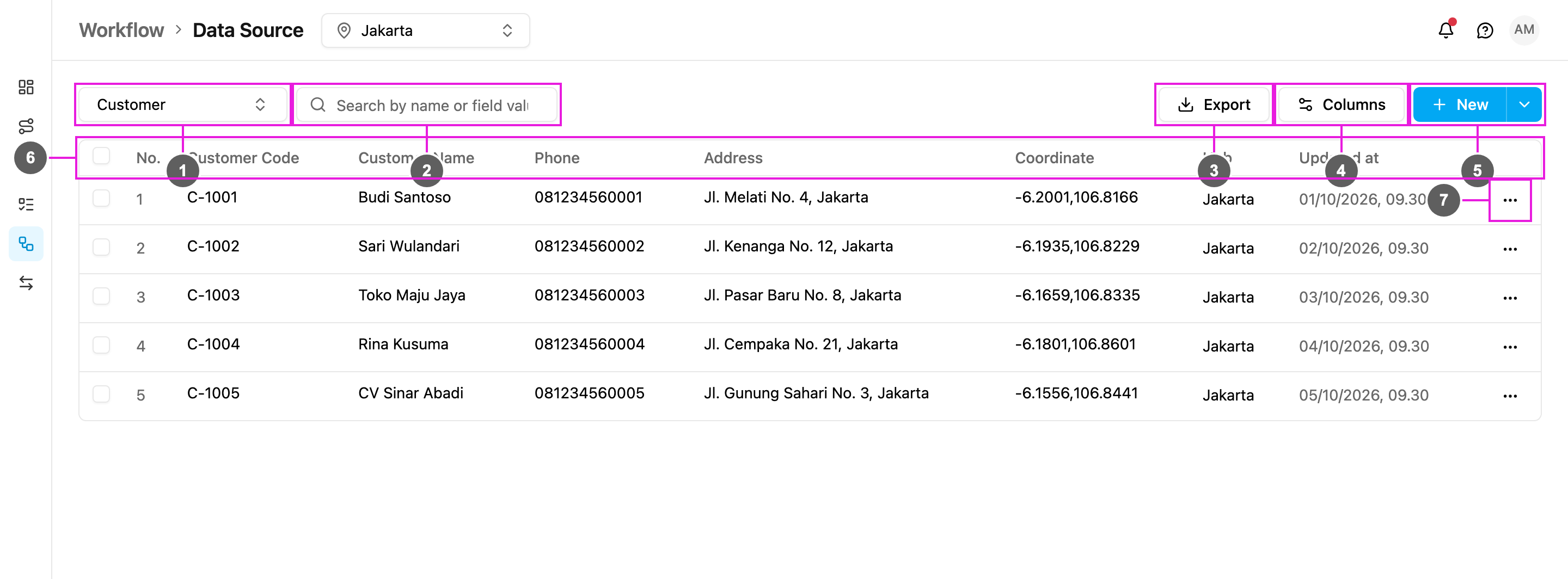Click address Jl. Cempaka No. 21, Jakarta
This screenshot has height=579, width=1568.
[800, 344]
